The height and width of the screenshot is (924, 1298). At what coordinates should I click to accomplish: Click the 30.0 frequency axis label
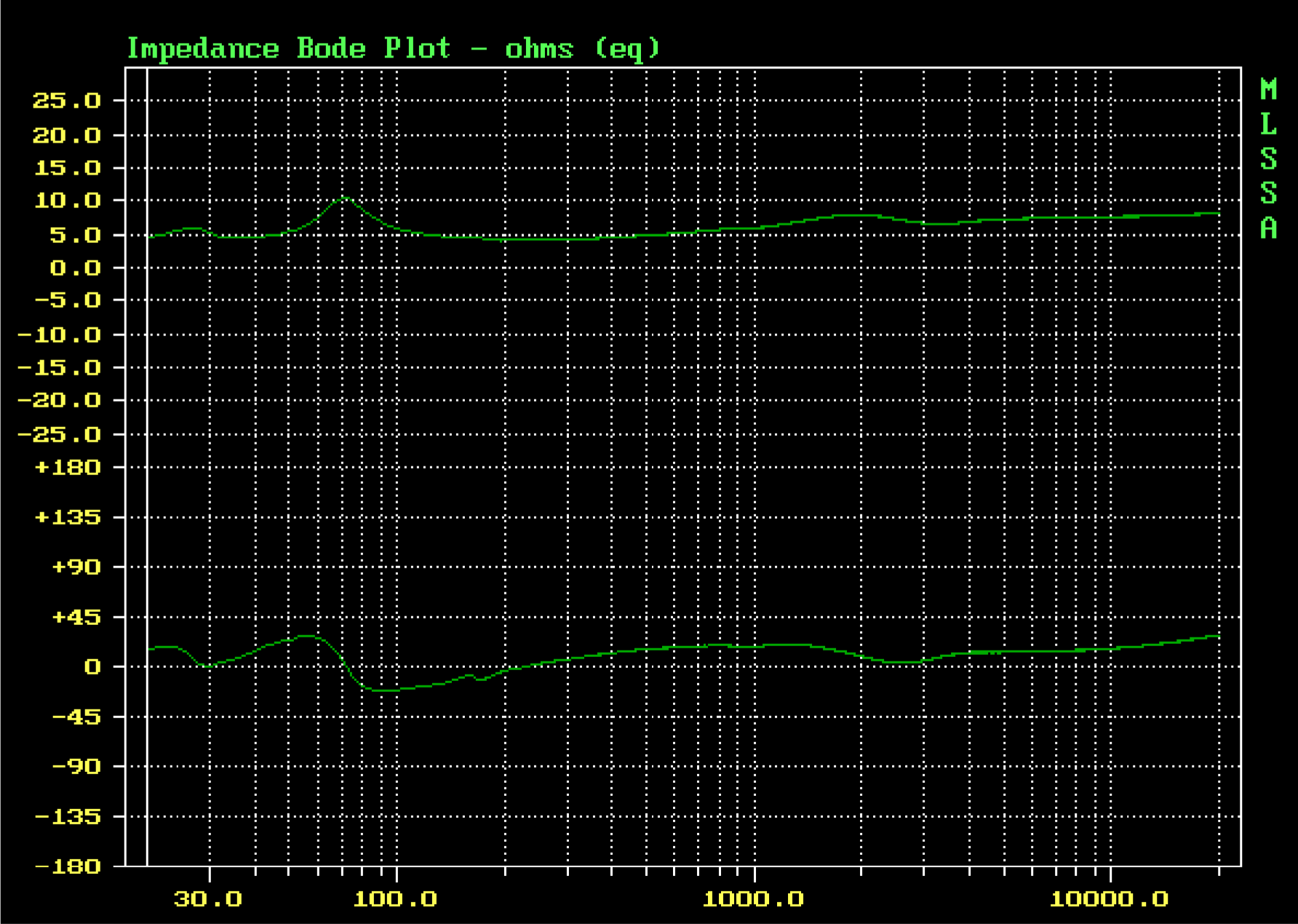(x=208, y=899)
